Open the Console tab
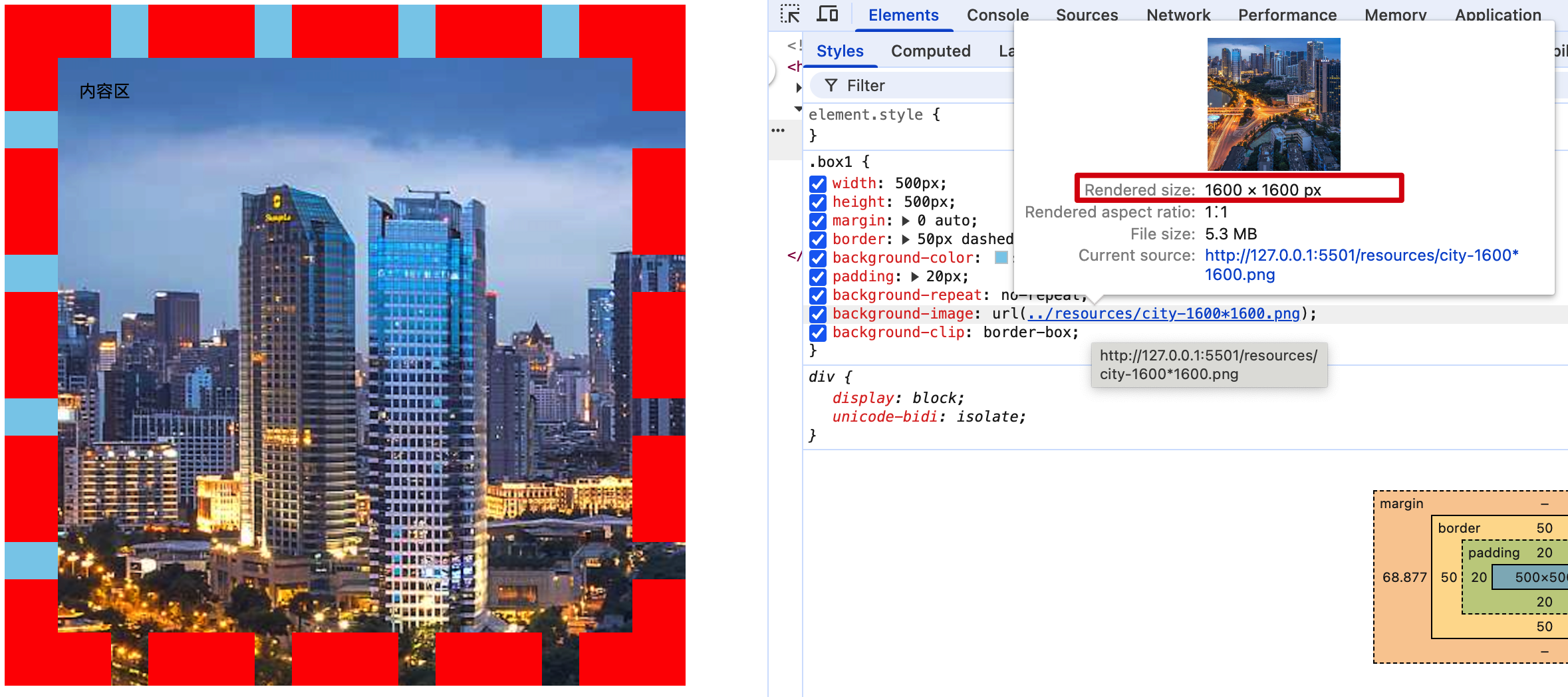 coord(997,15)
